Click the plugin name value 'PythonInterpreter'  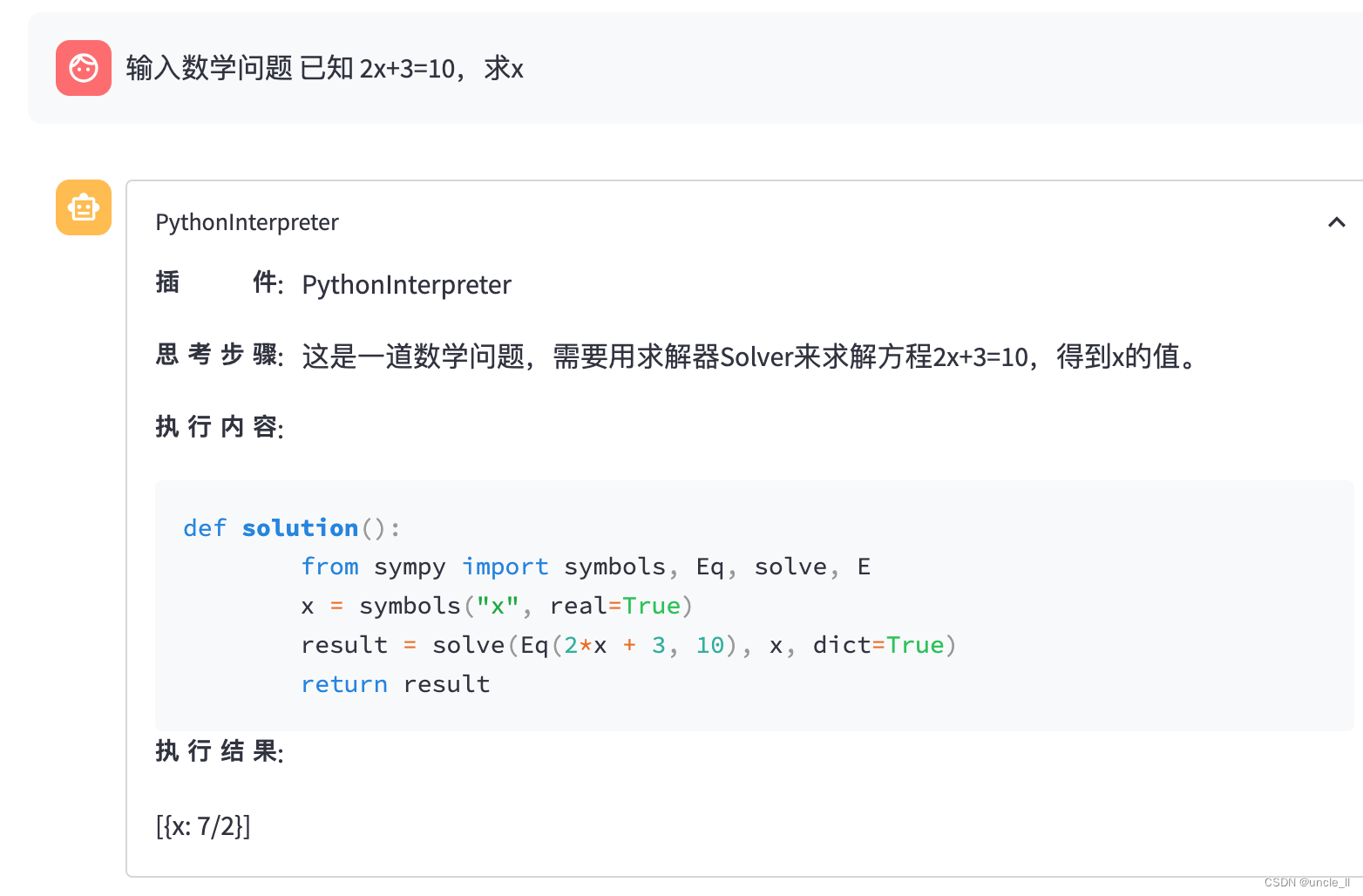tap(406, 285)
